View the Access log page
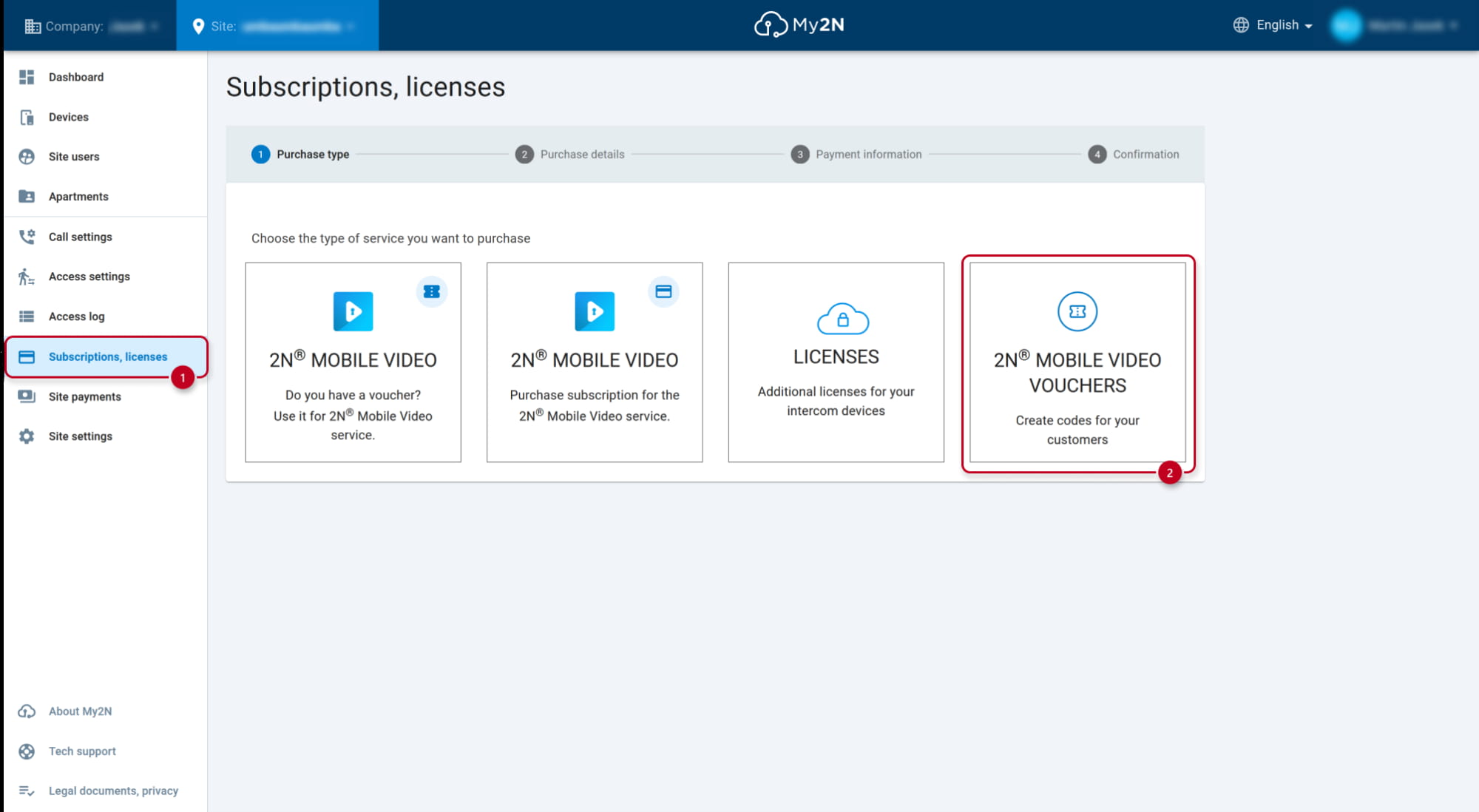The image size is (1479, 812). click(x=105, y=317)
